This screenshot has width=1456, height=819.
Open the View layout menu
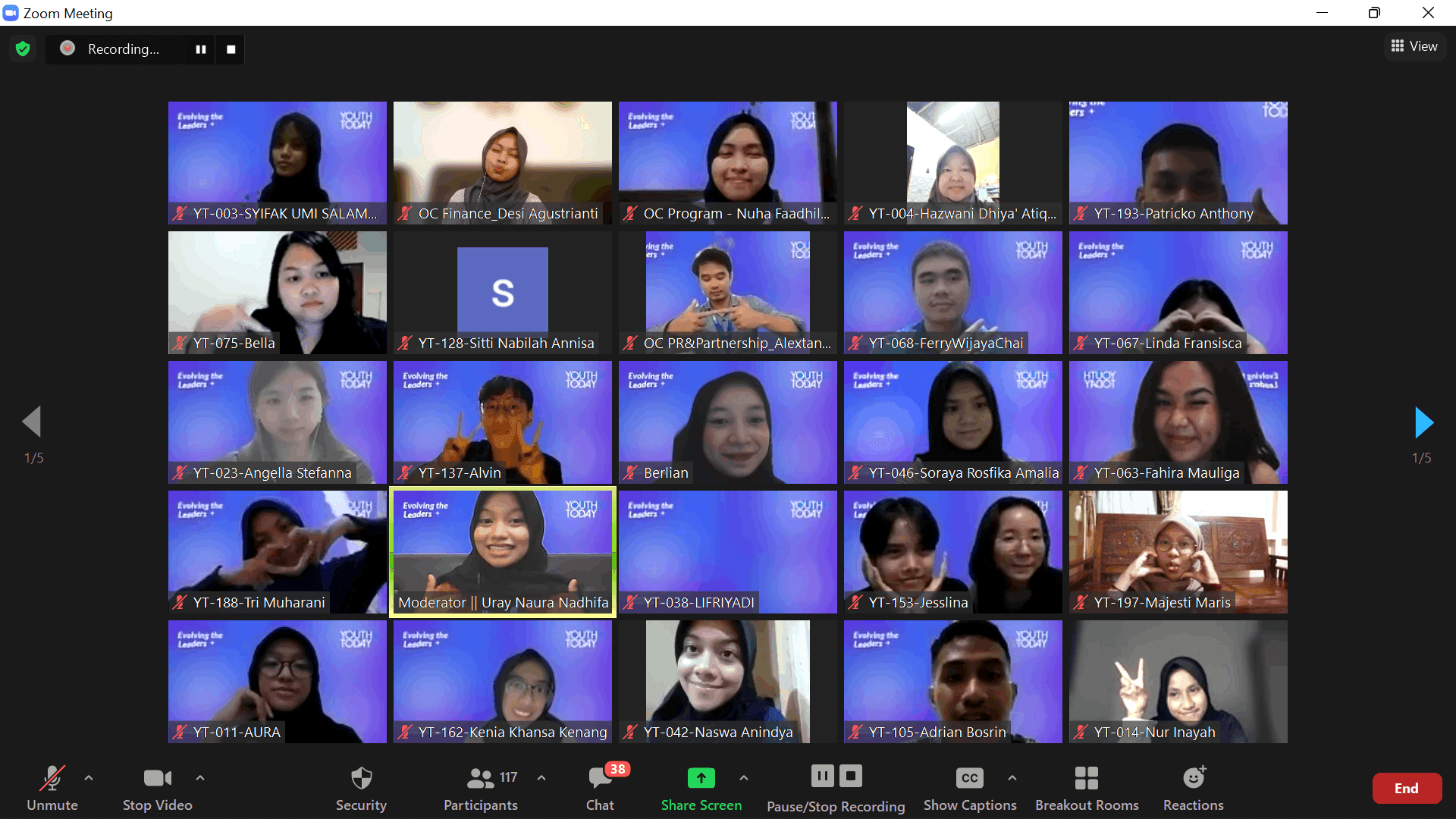pos(1414,46)
